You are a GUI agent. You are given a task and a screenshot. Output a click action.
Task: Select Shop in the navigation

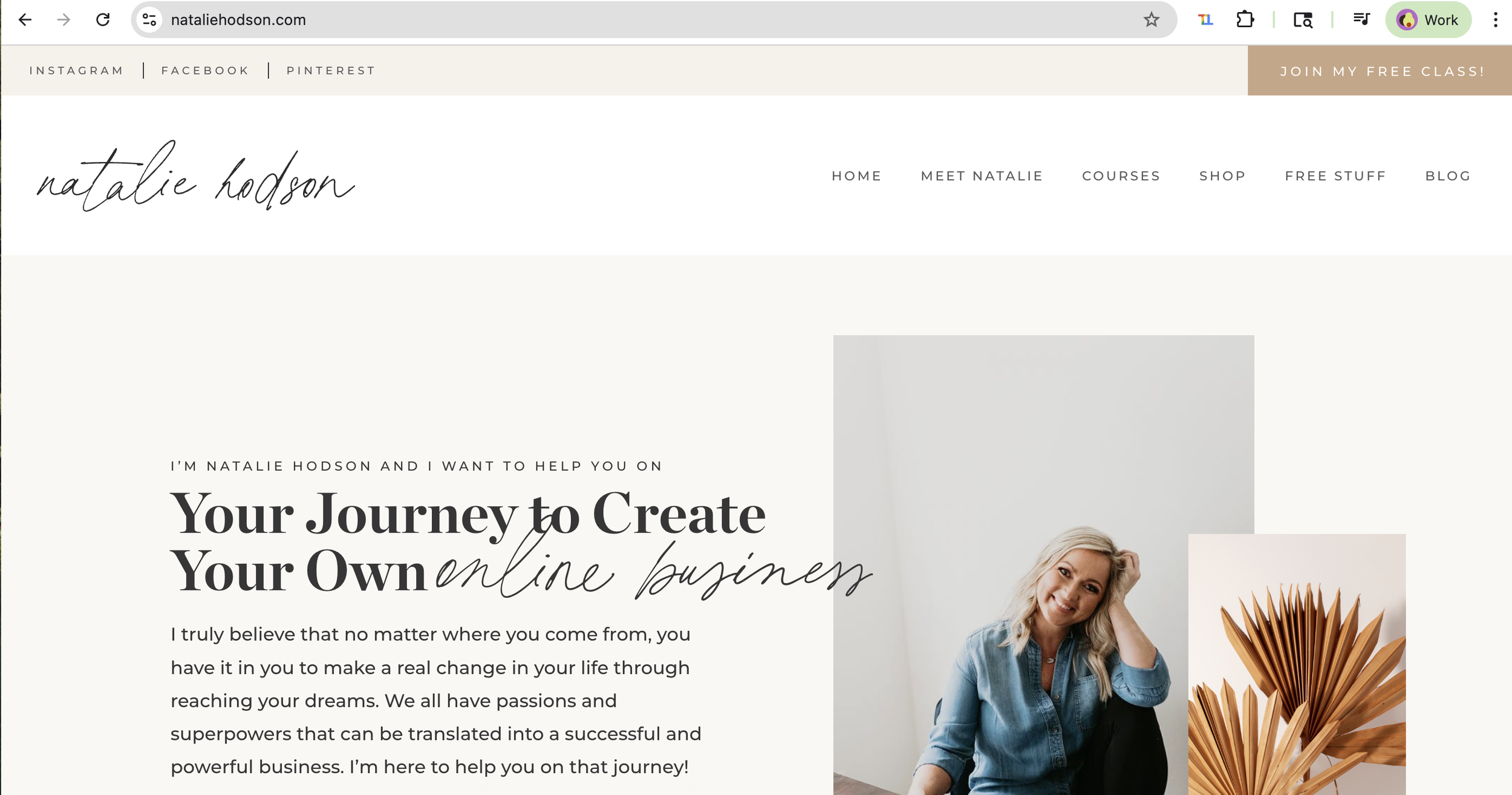click(x=1222, y=176)
